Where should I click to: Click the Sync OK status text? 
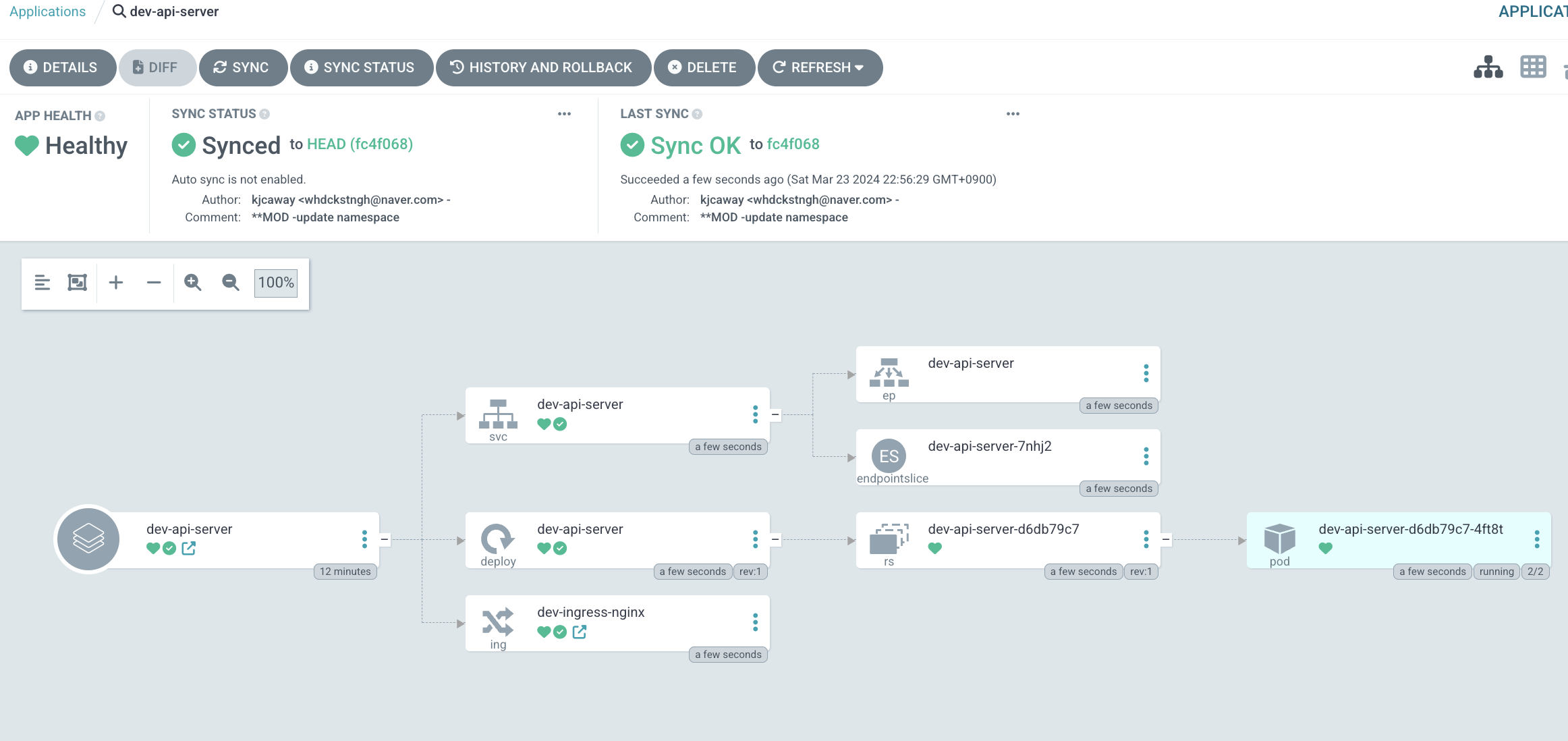pos(695,146)
